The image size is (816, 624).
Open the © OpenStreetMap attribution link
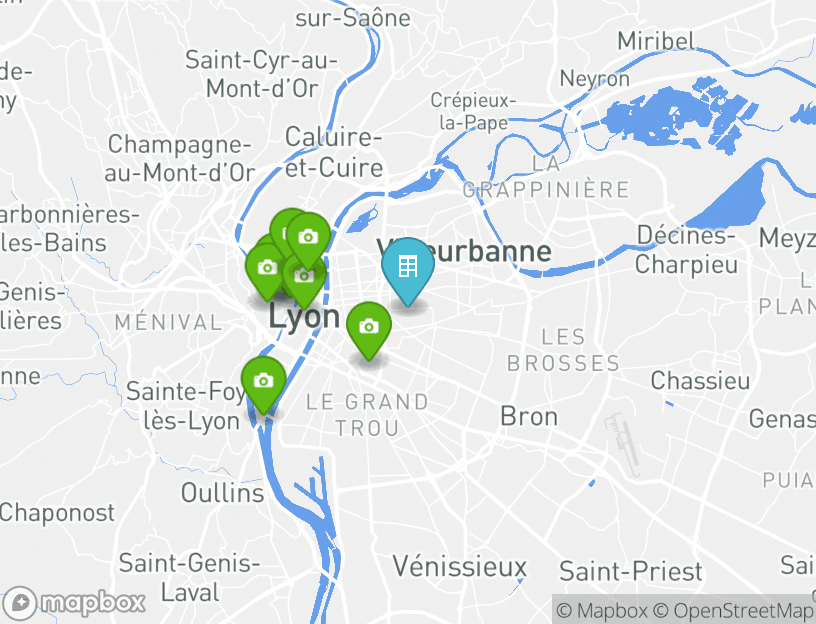tap(732, 610)
